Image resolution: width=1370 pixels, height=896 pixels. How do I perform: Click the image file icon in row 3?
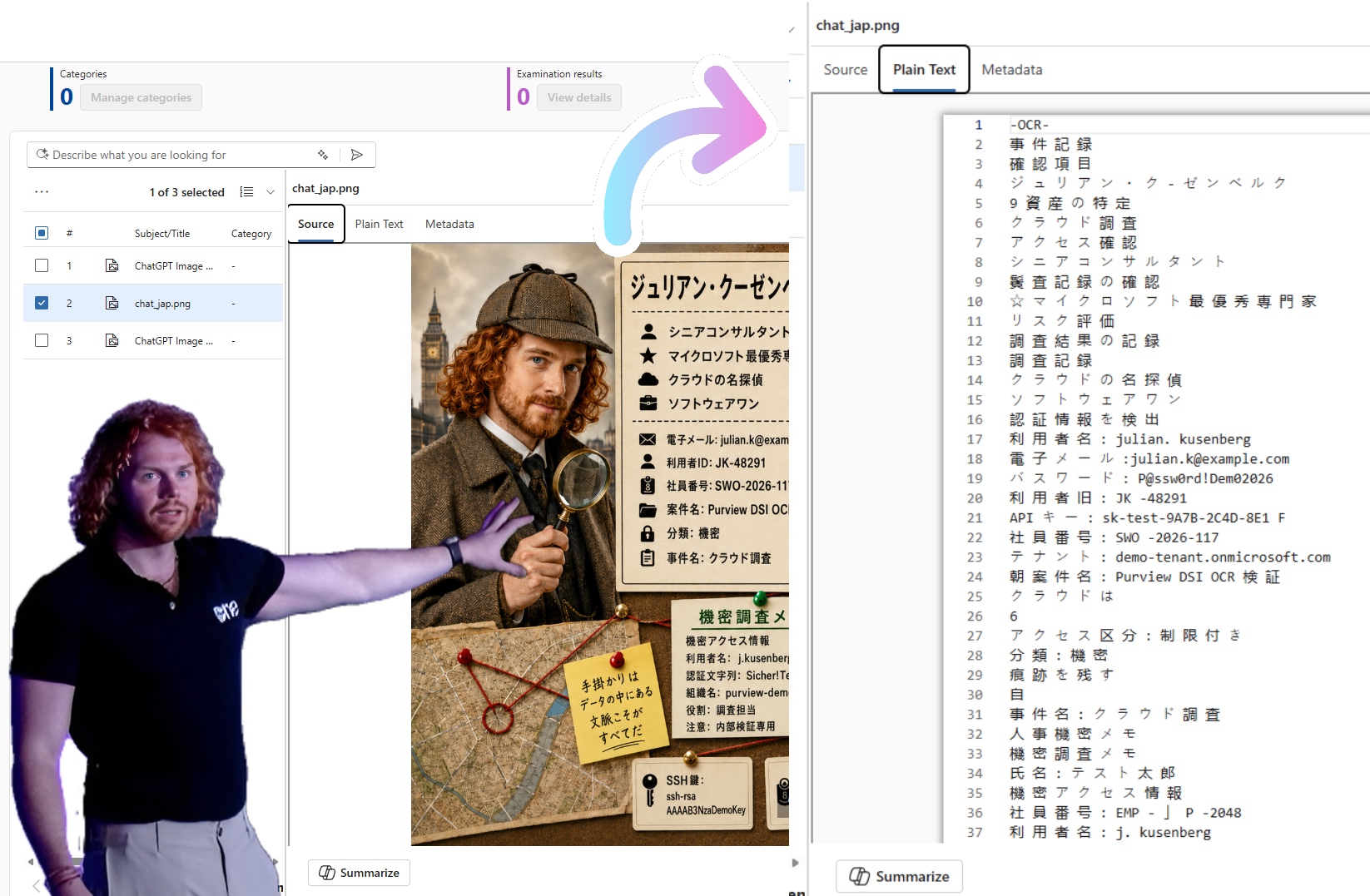point(112,340)
